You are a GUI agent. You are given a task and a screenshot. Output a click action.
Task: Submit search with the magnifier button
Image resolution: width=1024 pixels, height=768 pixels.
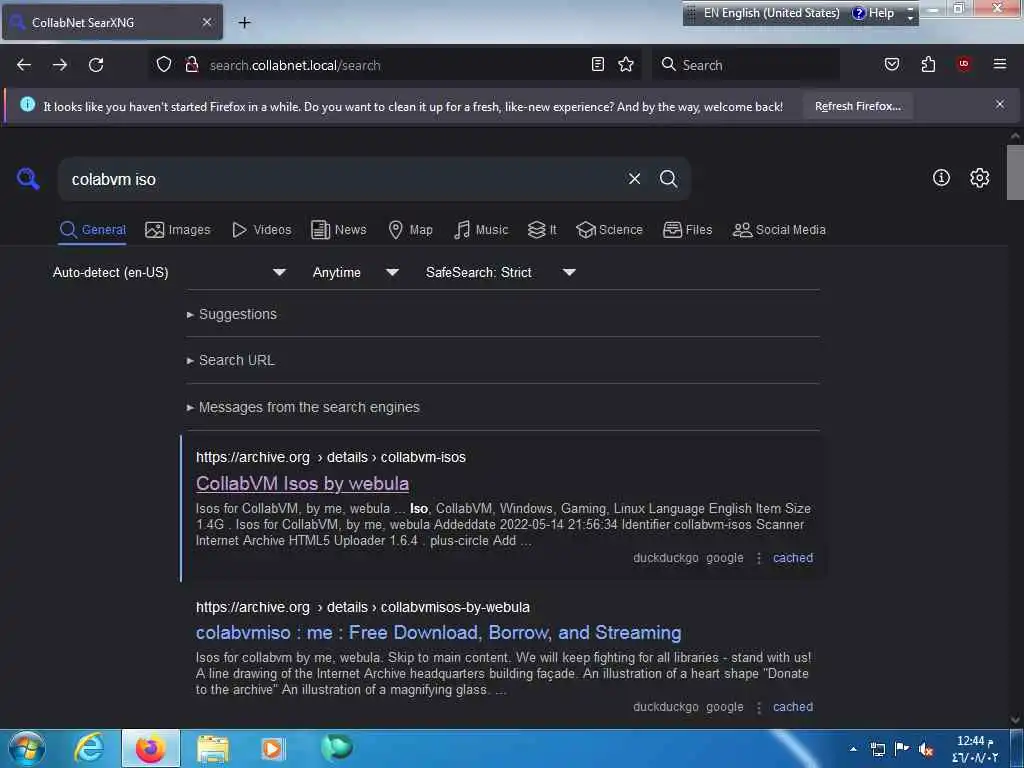[668, 179]
